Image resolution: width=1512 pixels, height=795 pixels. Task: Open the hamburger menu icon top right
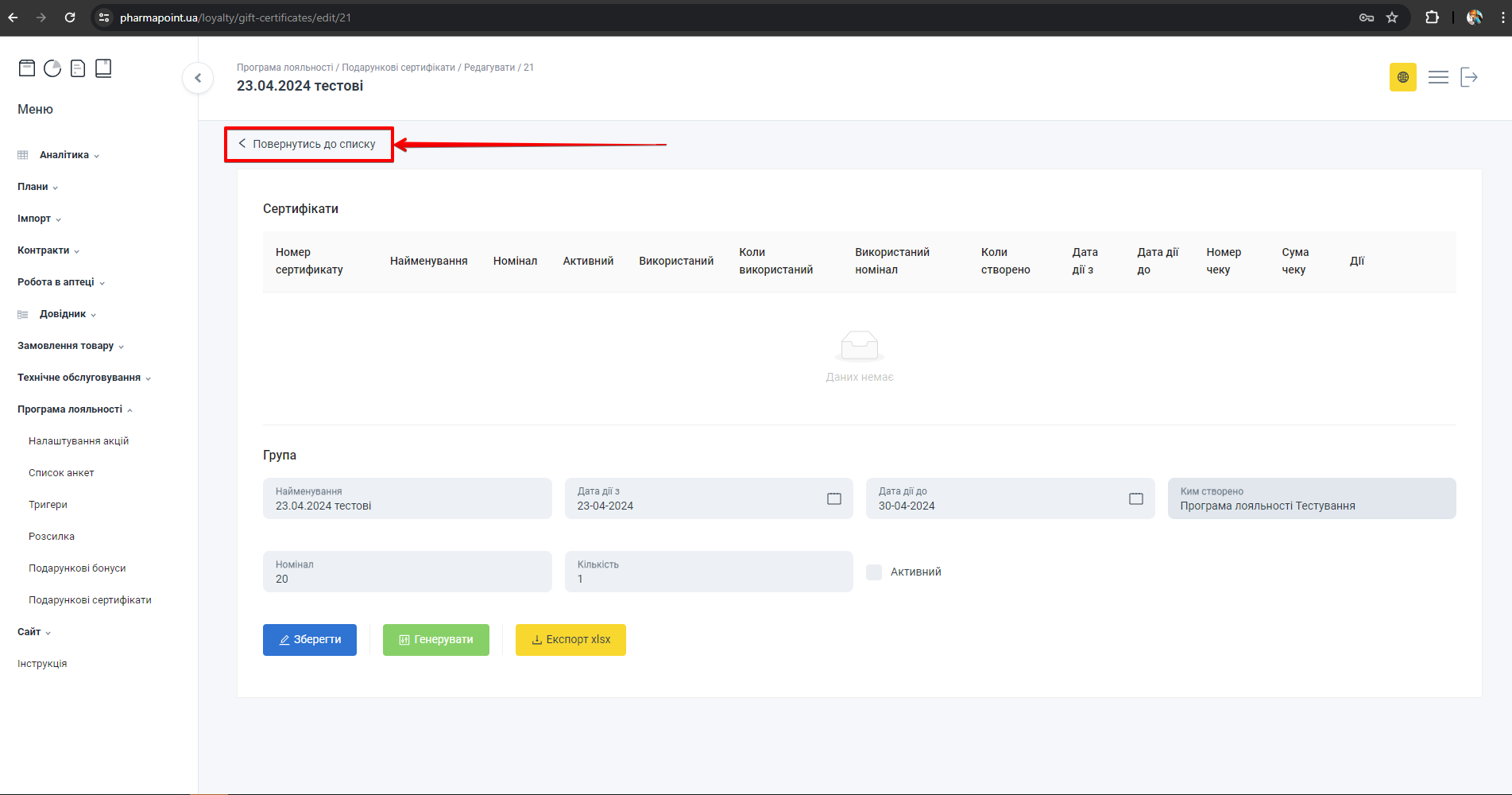1438,77
